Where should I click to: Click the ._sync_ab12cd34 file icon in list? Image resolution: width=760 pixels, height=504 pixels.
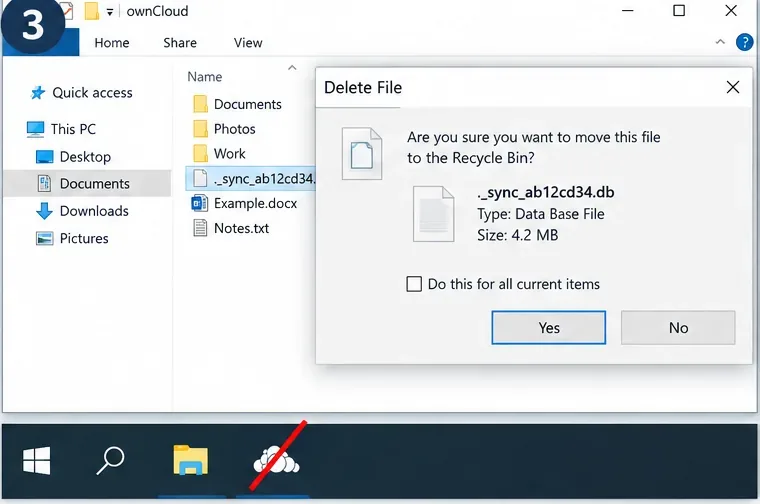[200, 178]
